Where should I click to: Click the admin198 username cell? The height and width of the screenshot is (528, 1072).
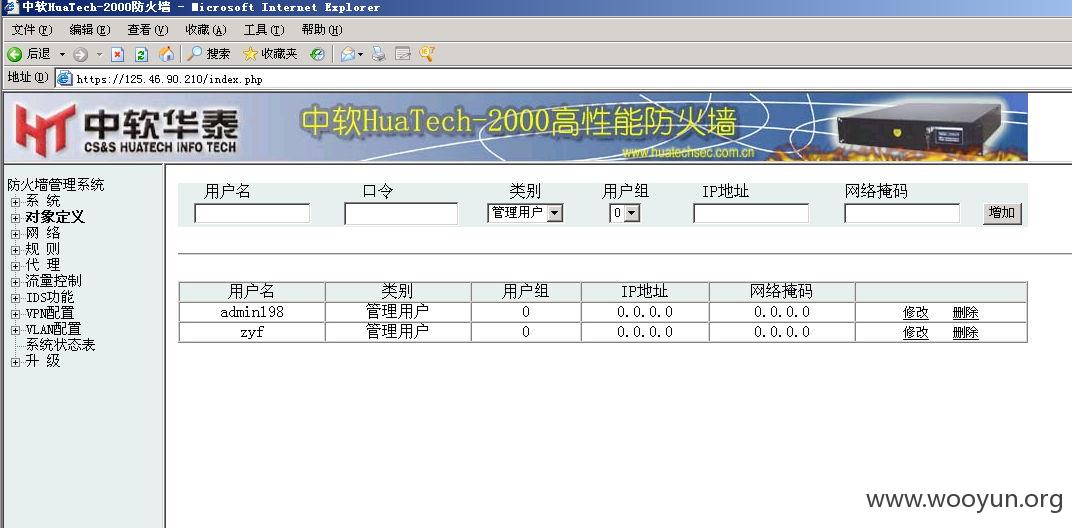coord(252,313)
